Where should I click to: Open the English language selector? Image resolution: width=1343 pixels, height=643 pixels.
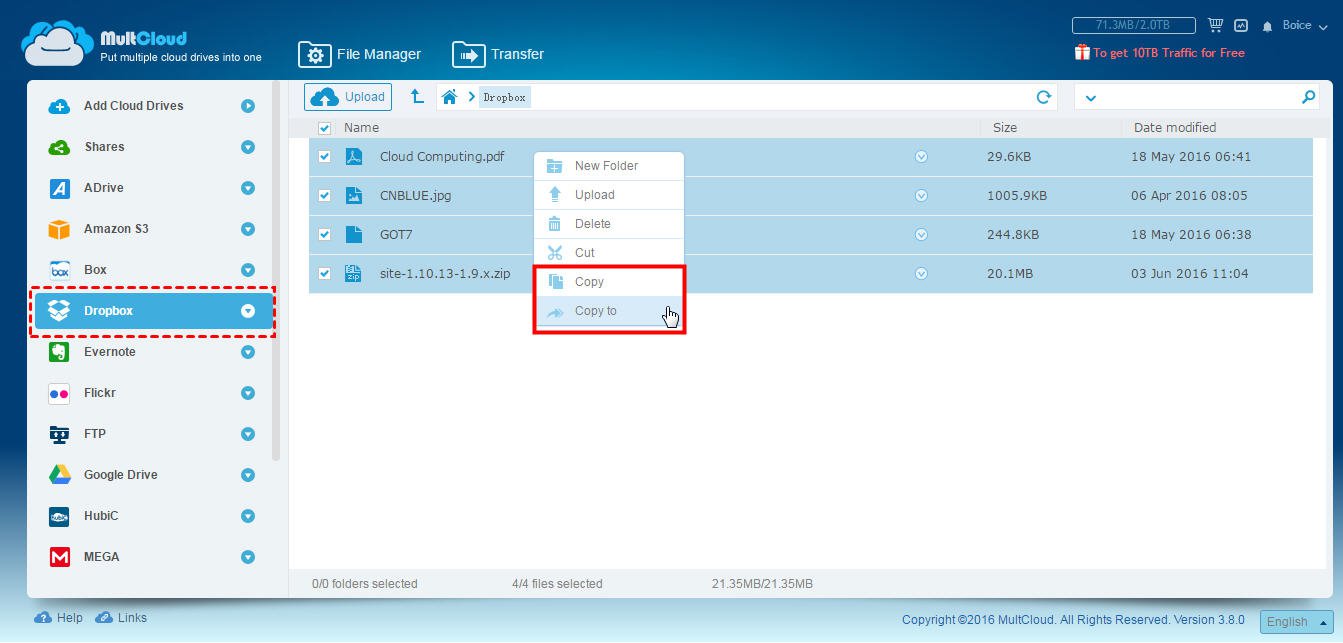(x=1297, y=621)
